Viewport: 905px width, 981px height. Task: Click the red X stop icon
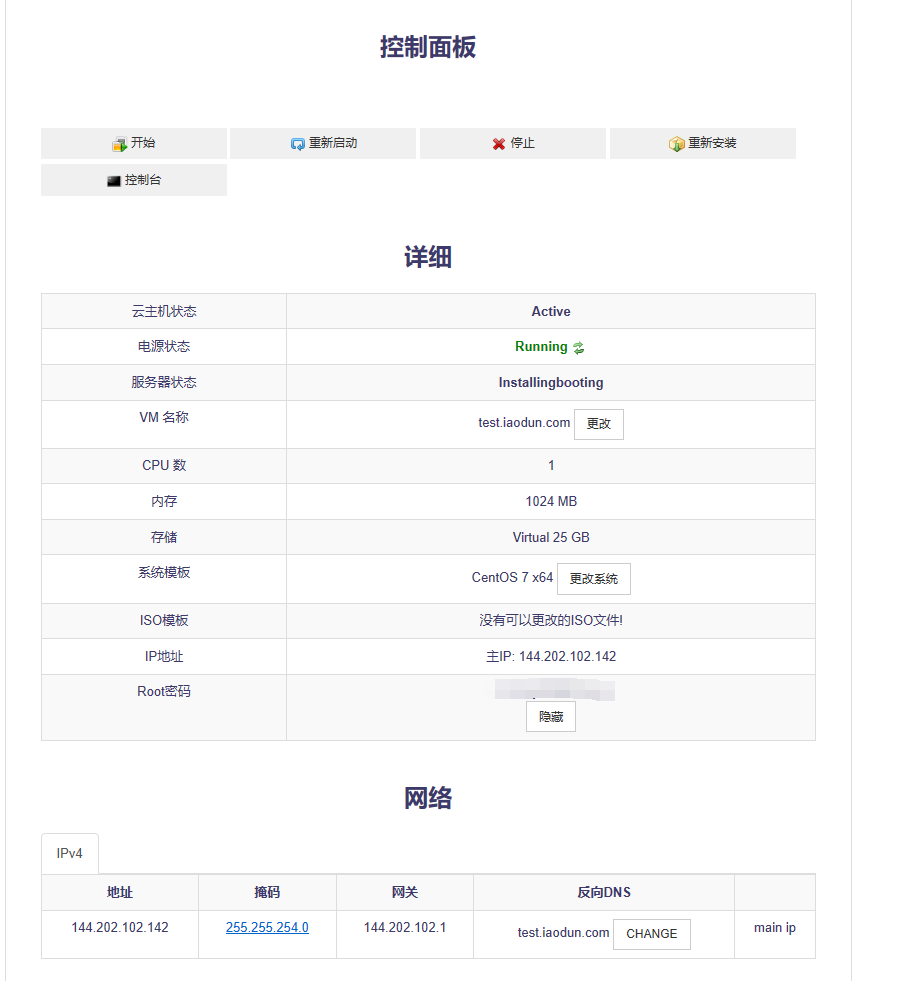click(498, 145)
